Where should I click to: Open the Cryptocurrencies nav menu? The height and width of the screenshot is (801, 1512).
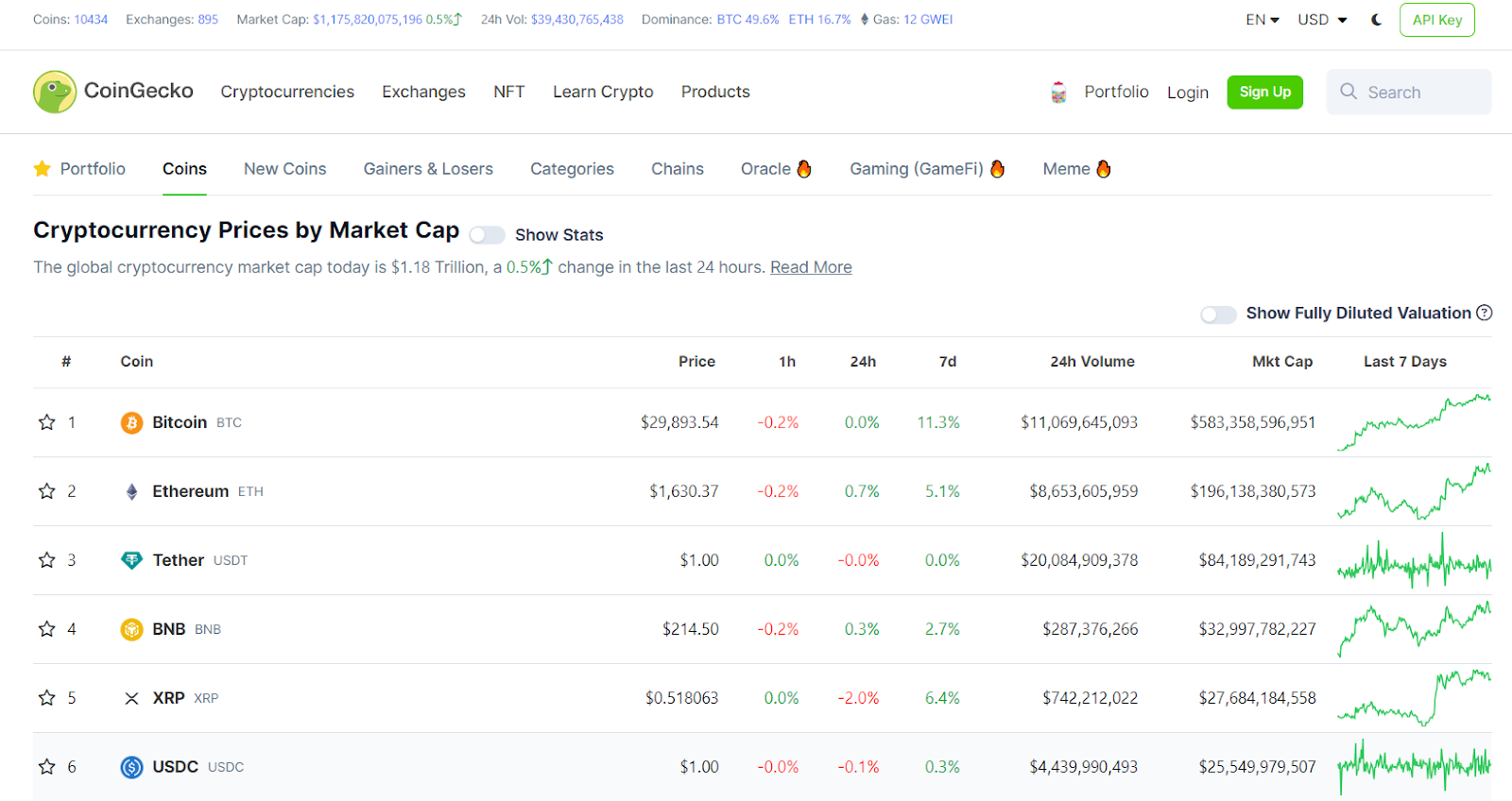click(x=287, y=92)
